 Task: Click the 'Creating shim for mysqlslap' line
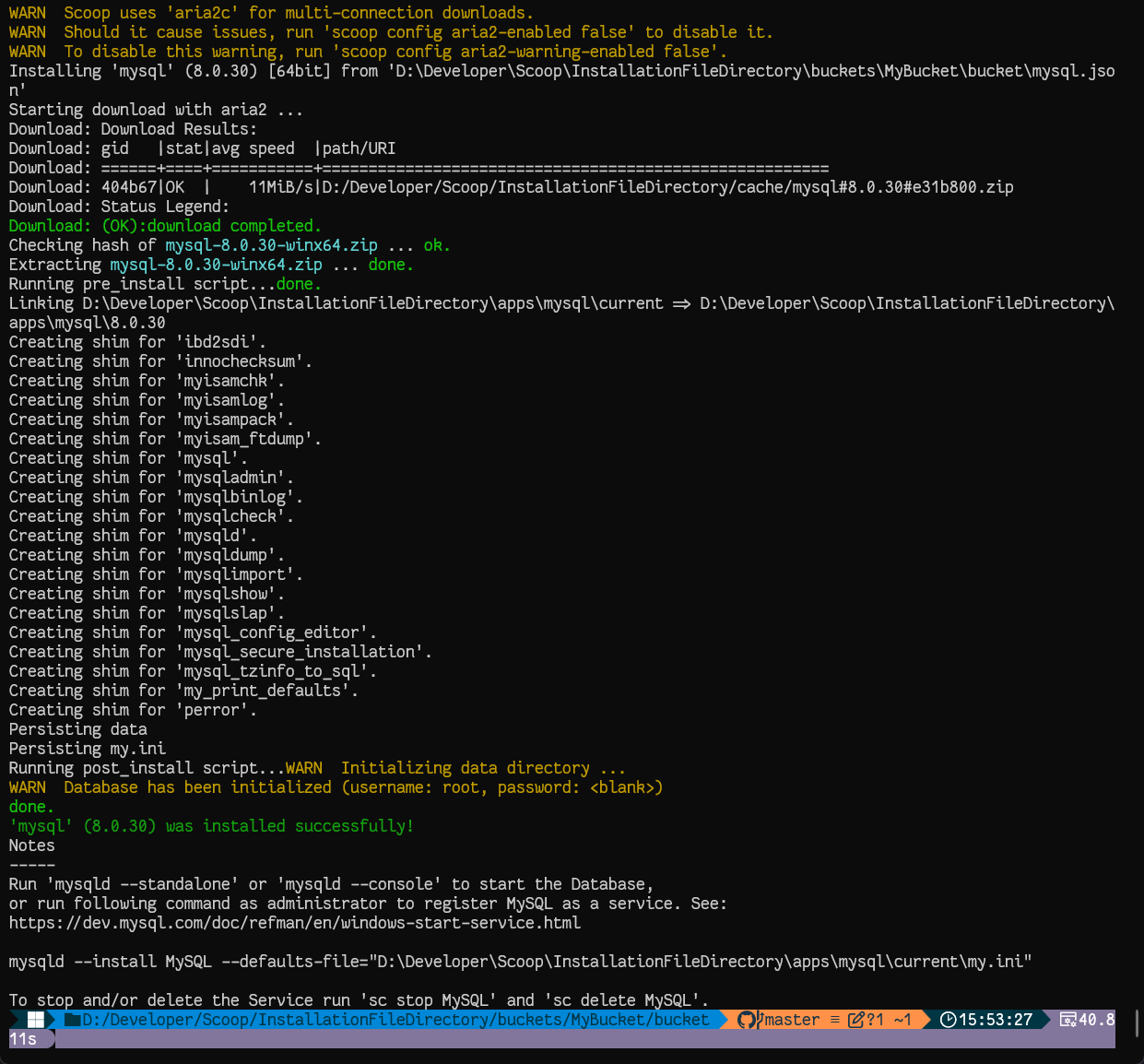tap(147, 612)
